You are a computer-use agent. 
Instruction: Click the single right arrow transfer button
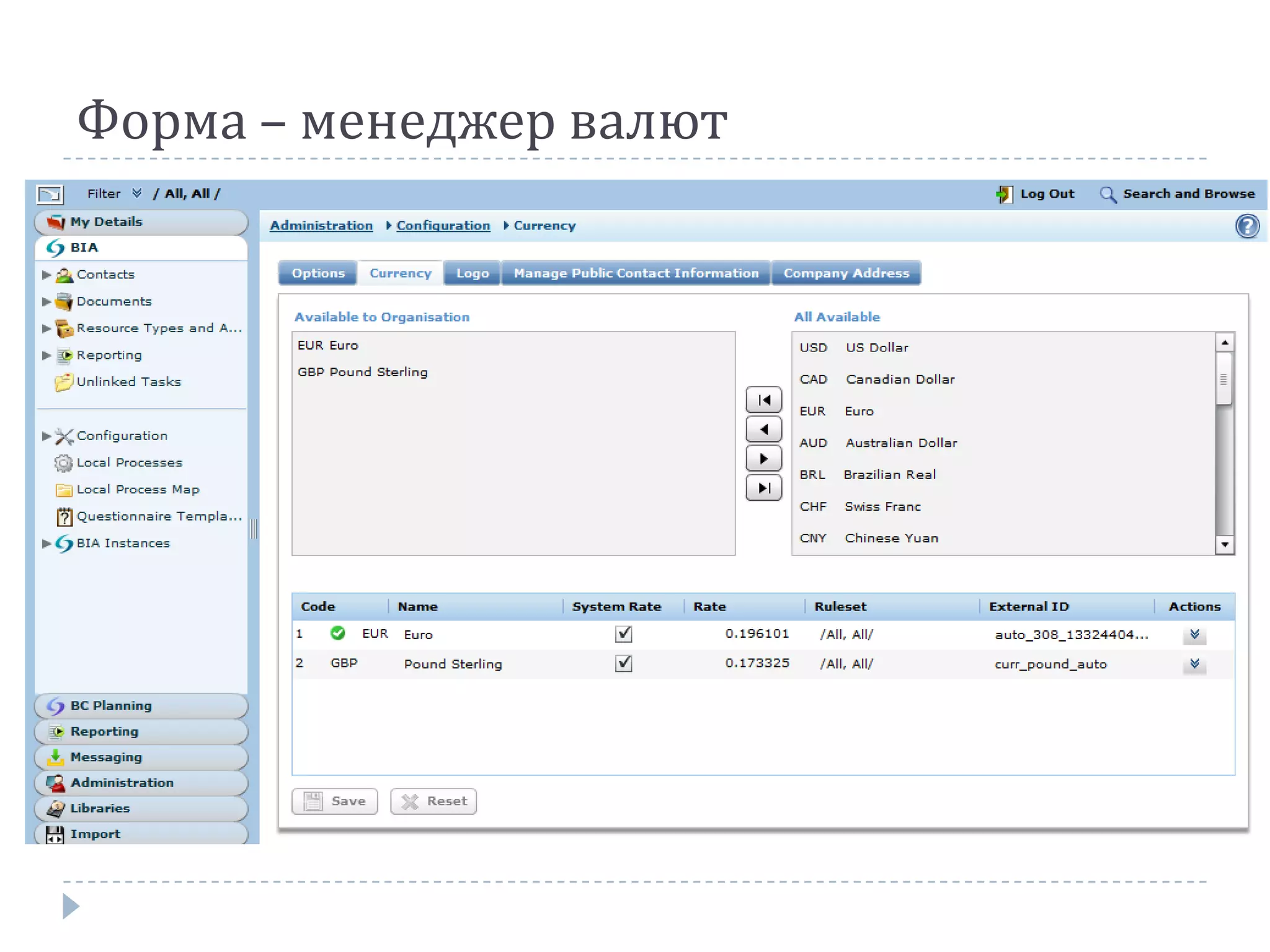click(x=764, y=459)
